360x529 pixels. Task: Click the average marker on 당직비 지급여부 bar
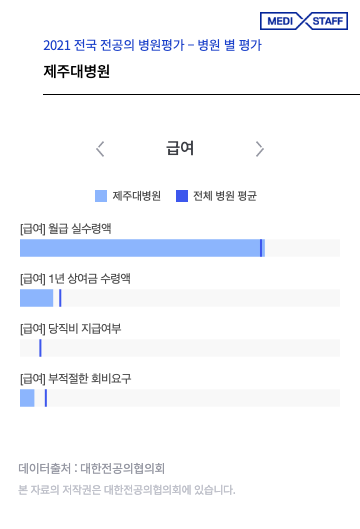point(40,348)
